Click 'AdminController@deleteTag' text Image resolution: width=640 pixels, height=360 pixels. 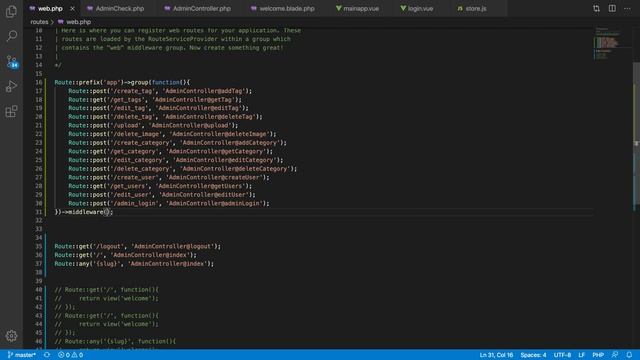click(208, 117)
